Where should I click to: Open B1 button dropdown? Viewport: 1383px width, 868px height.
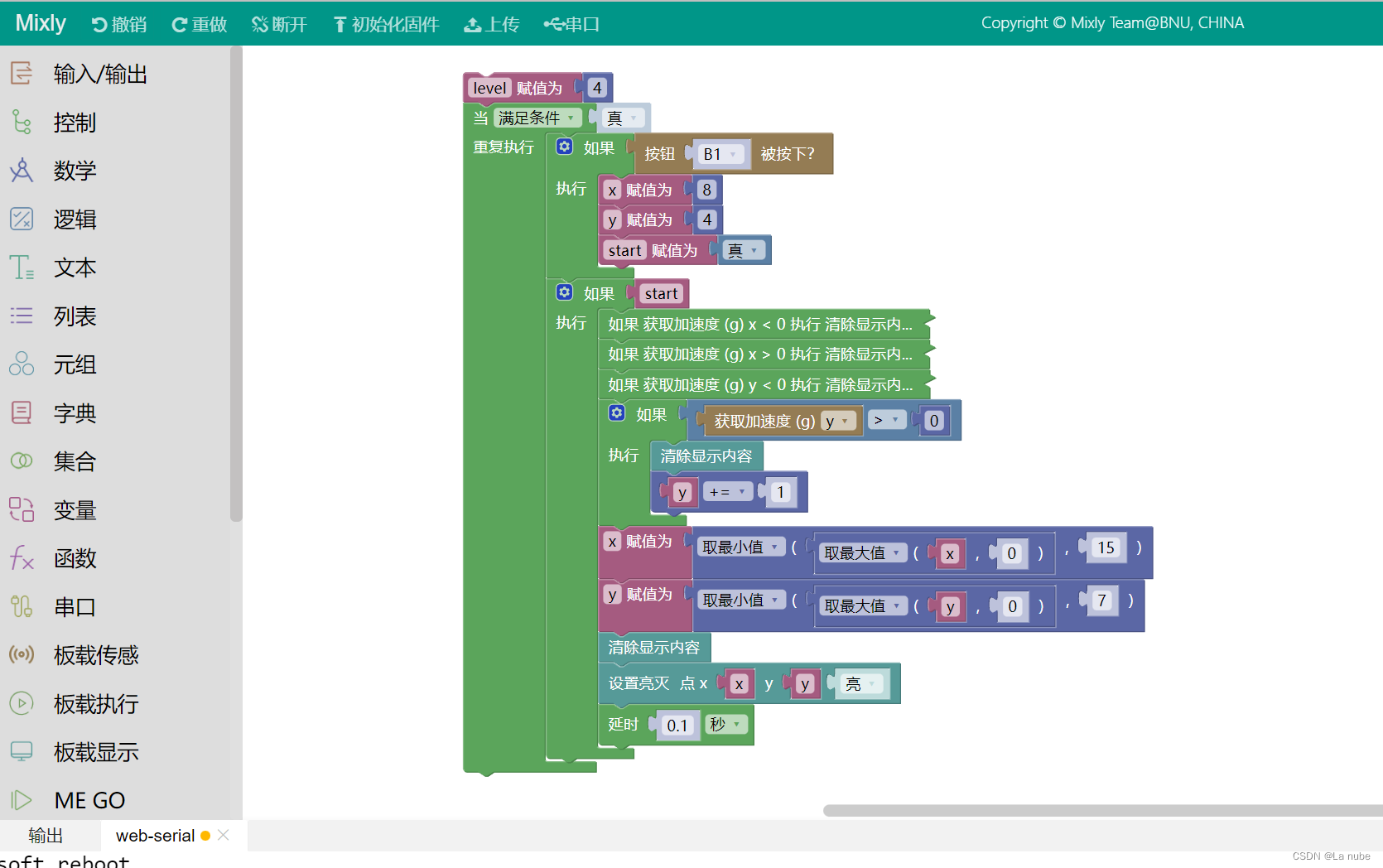point(720,154)
